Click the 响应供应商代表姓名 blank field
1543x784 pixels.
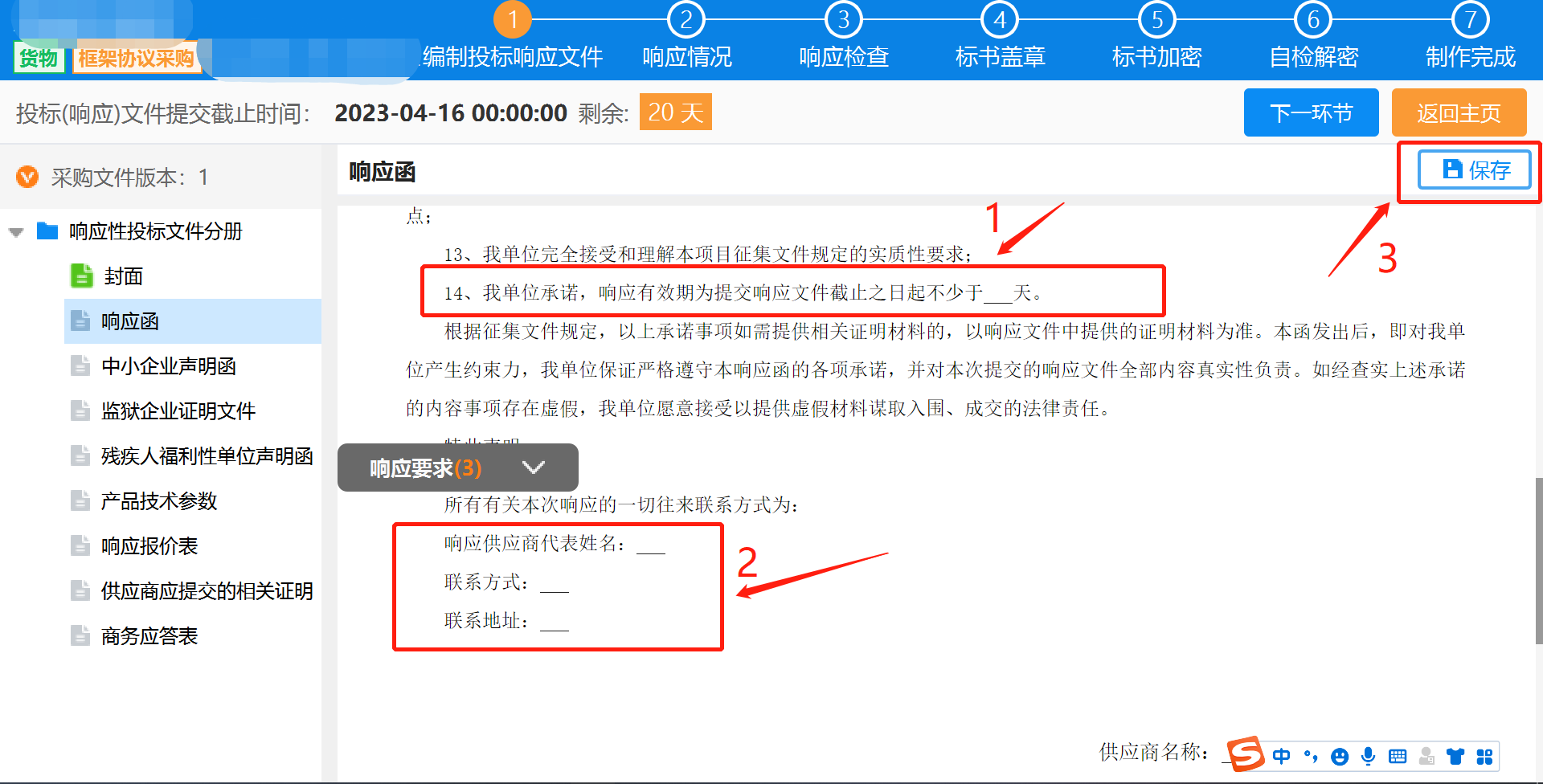click(x=651, y=545)
